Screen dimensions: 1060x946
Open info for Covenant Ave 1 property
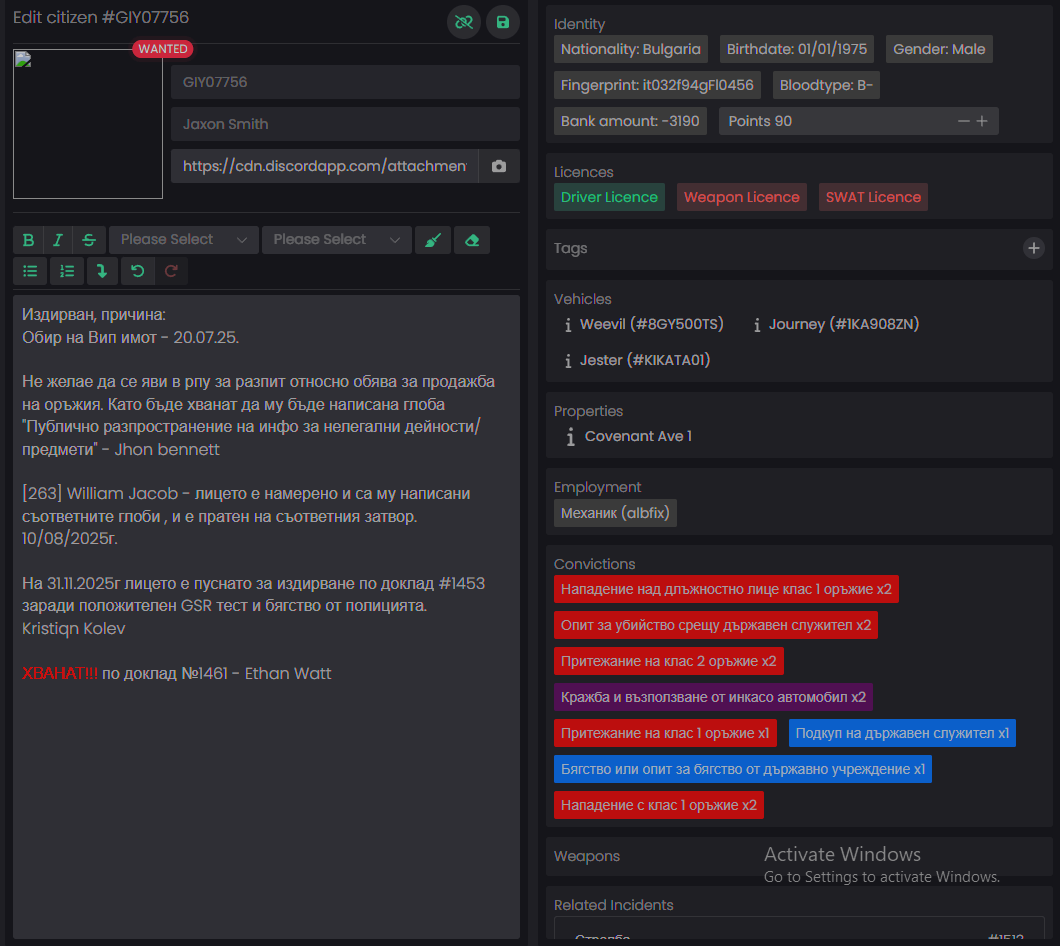click(571, 437)
